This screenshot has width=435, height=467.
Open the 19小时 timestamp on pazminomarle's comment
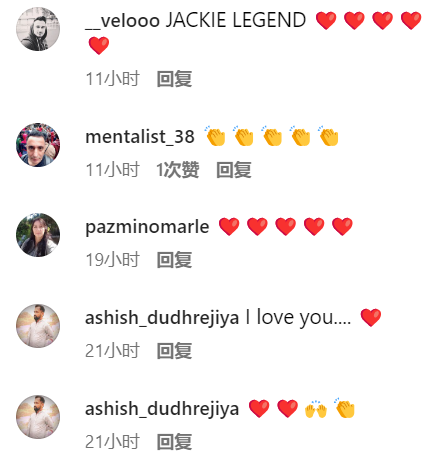tap(112, 260)
